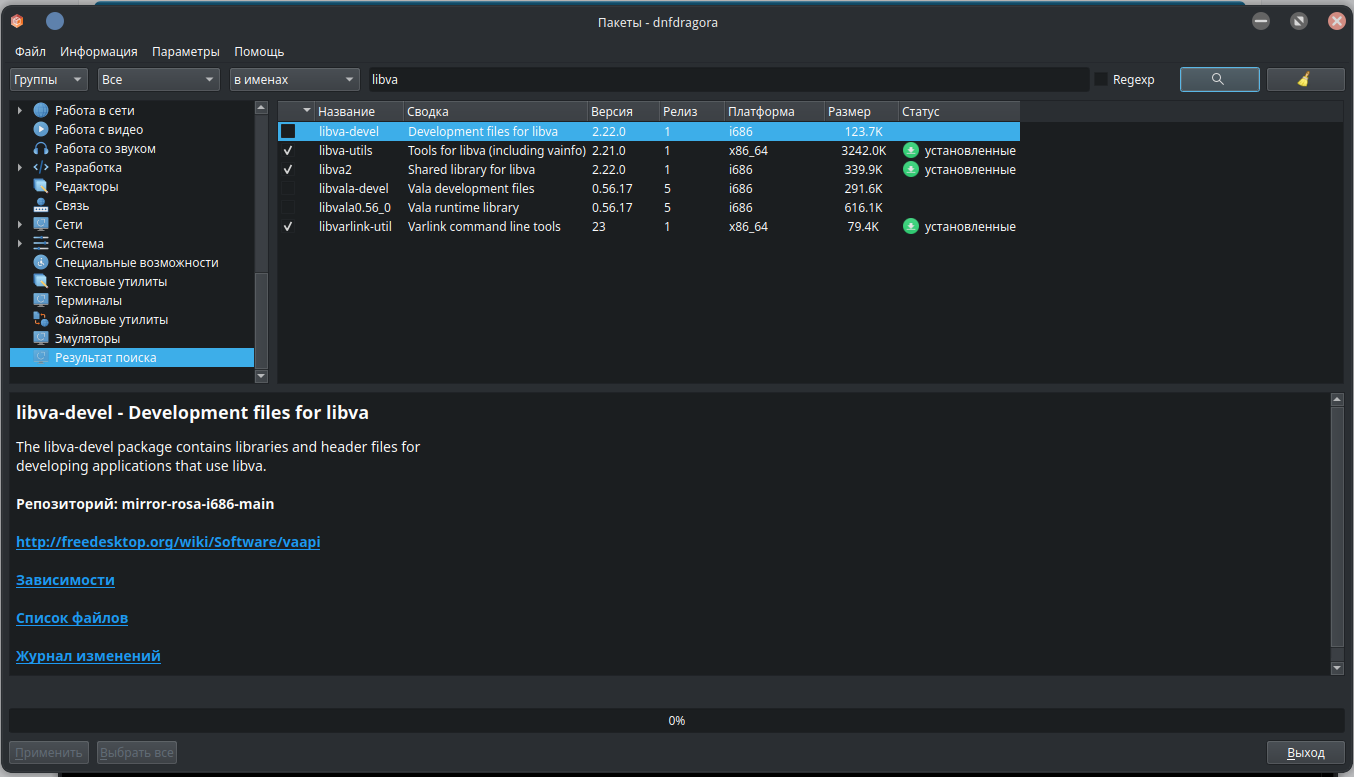The height and width of the screenshot is (777, 1354).
Task: Click the Работа с видео play icon
Action: click(x=41, y=129)
